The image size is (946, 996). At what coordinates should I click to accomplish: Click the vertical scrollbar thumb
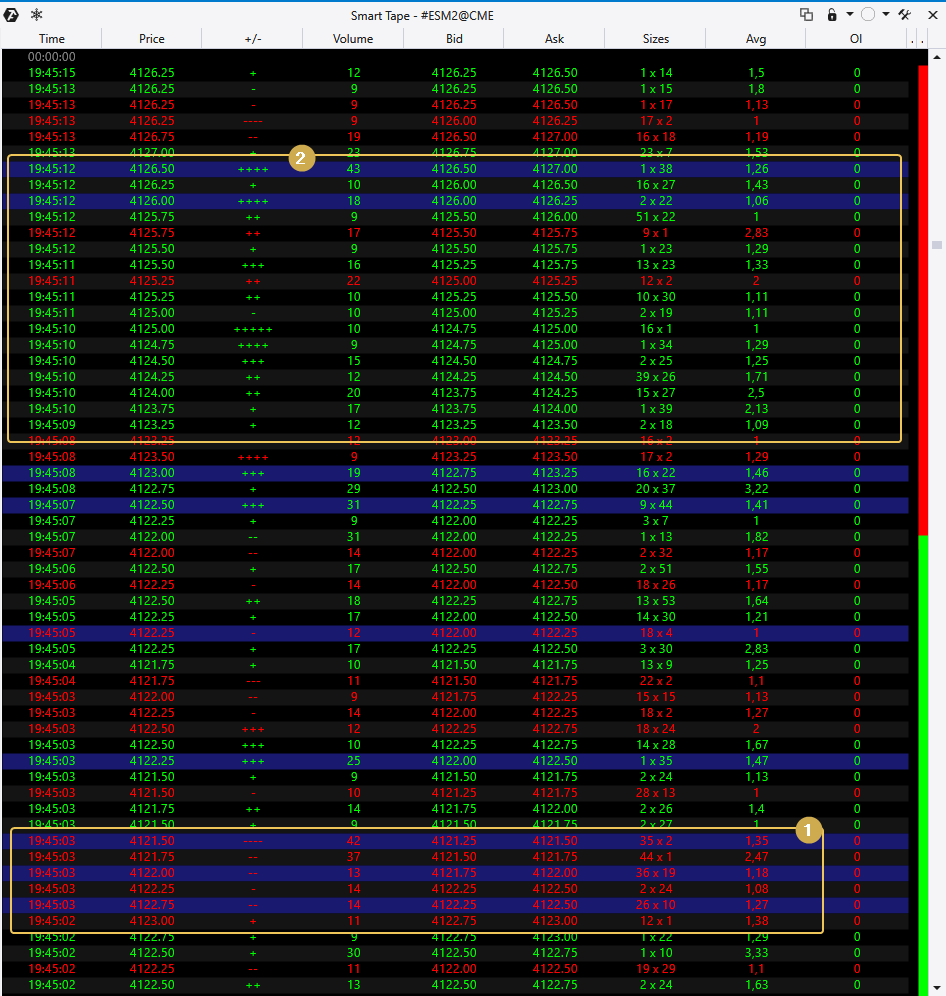tap(937, 245)
